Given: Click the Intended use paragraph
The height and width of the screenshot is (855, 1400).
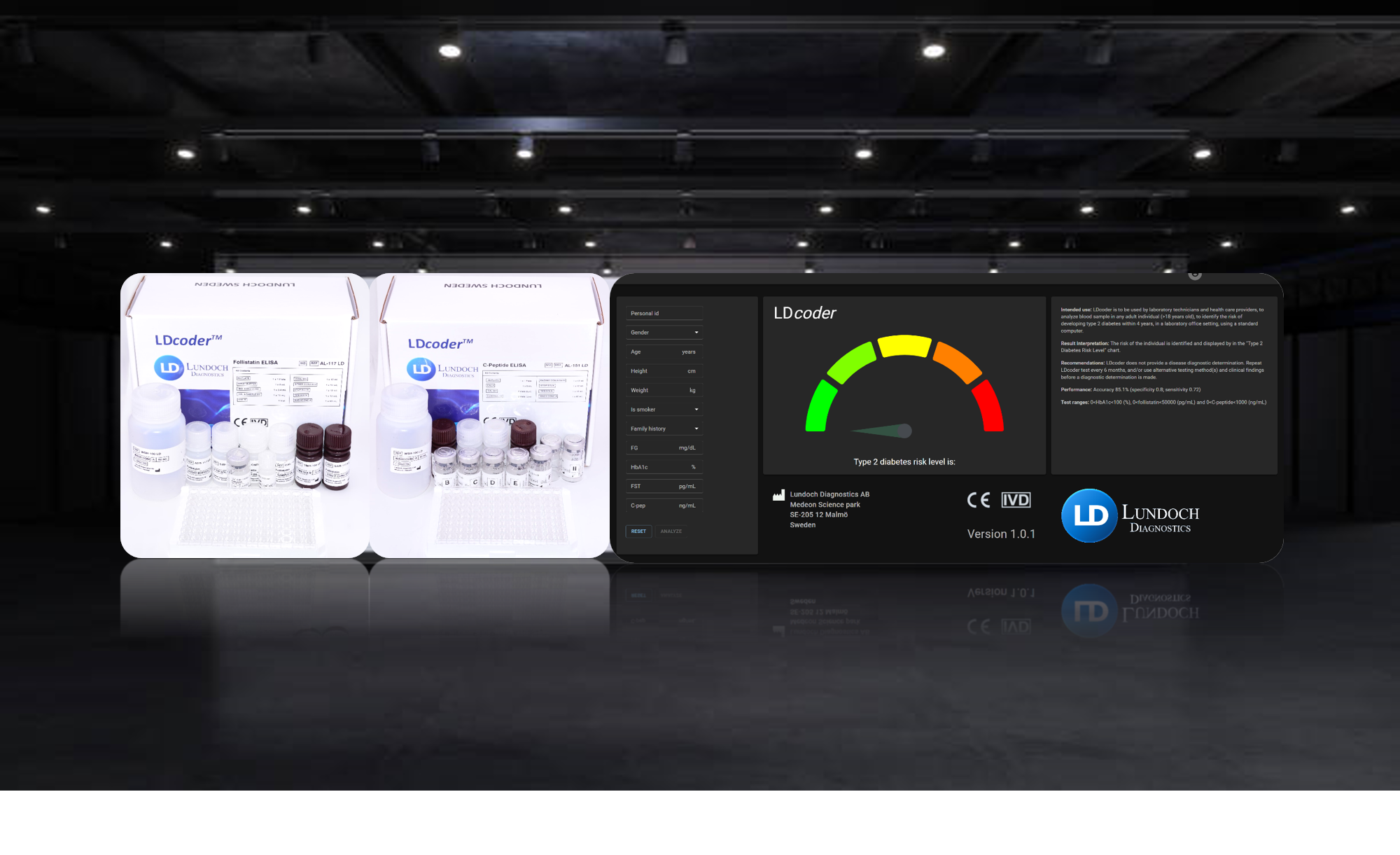Looking at the screenshot, I should point(1163,320).
